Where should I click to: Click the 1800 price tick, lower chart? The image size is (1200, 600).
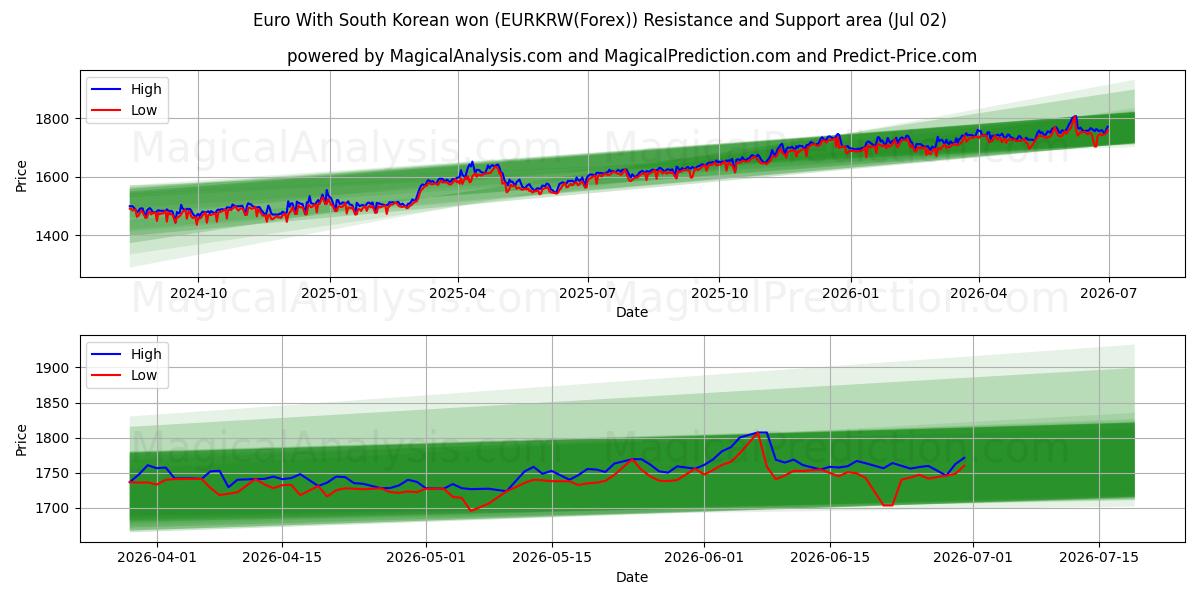[x=54, y=438]
